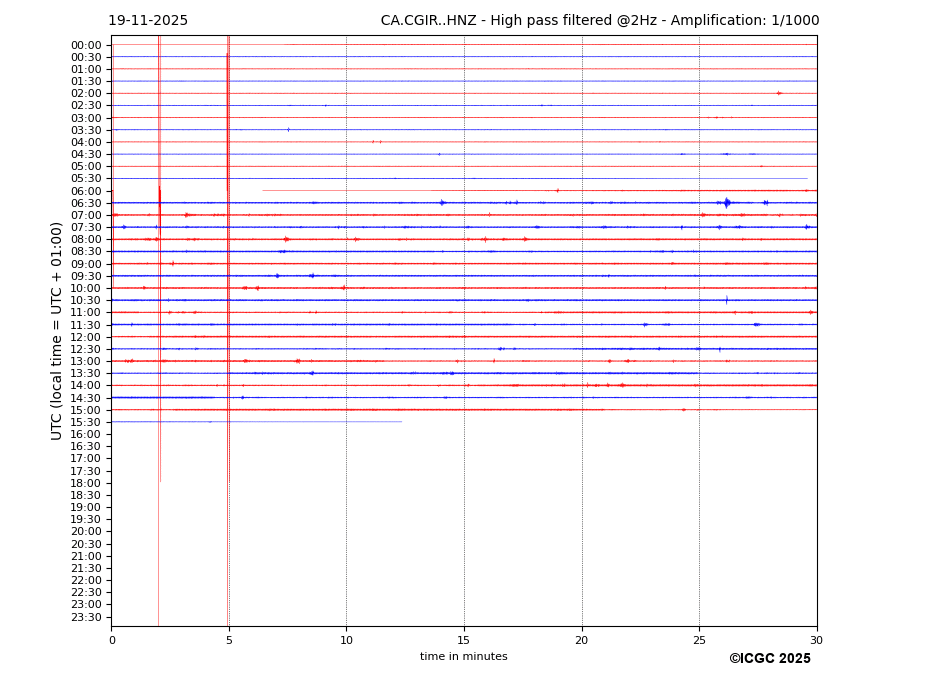Click the CA.CGIR..HNZ plot title

pos(599,21)
